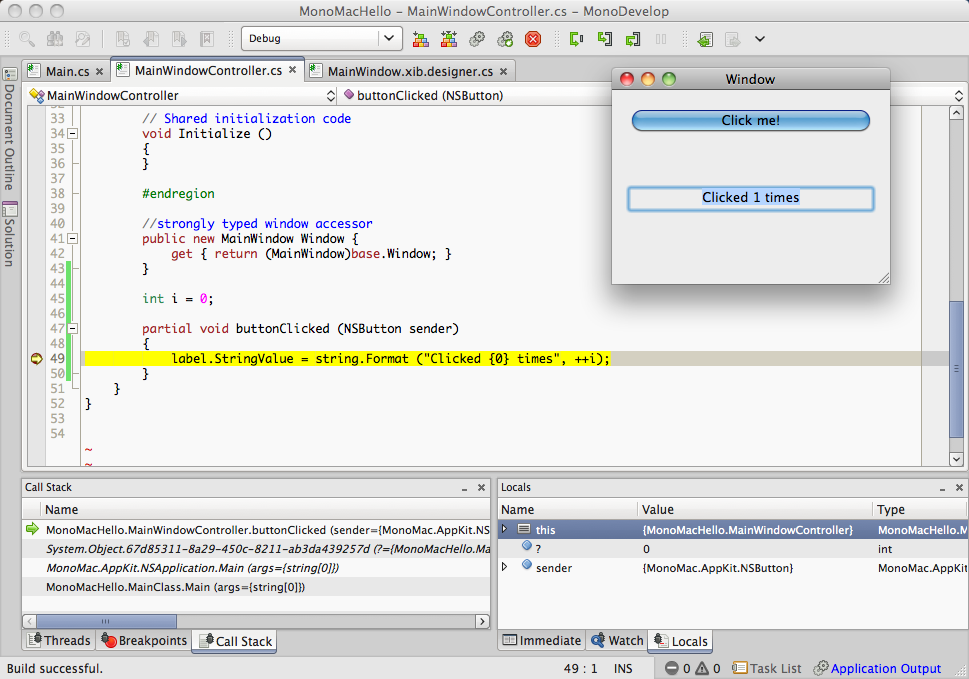
Task: Open the toolbar overflow arrow menu
Action: pos(760,39)
